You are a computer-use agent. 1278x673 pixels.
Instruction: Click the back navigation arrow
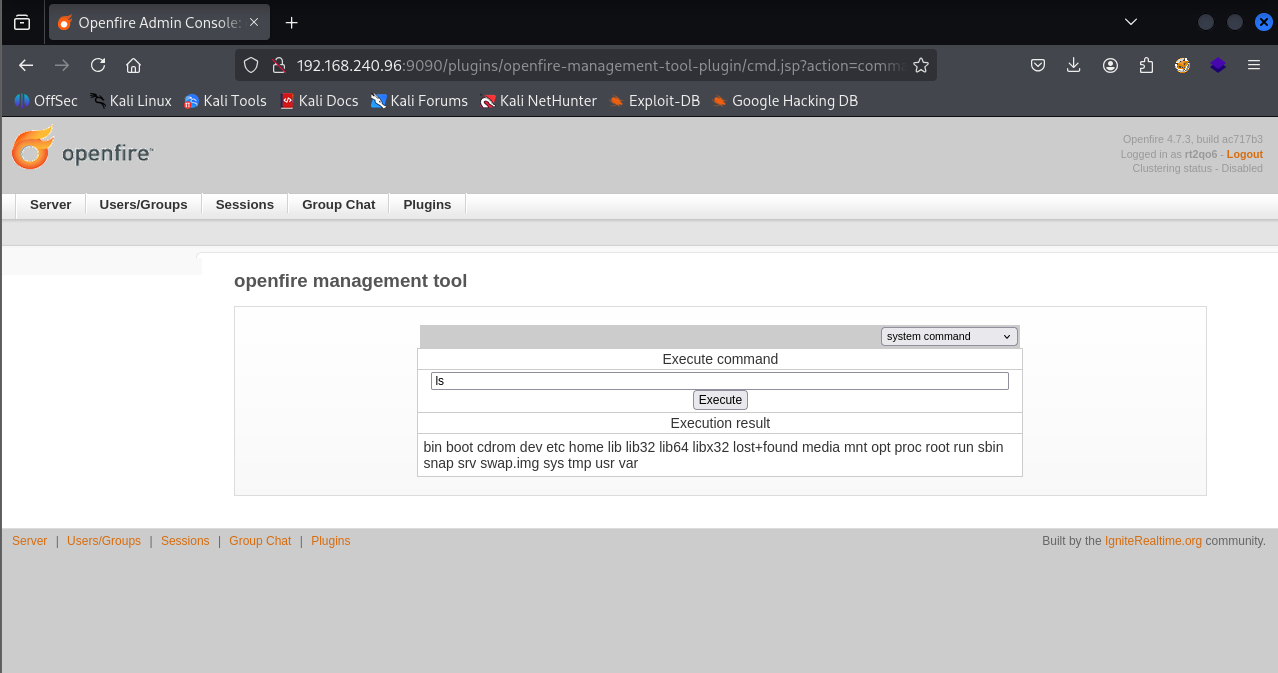click(x=26, y=65)
